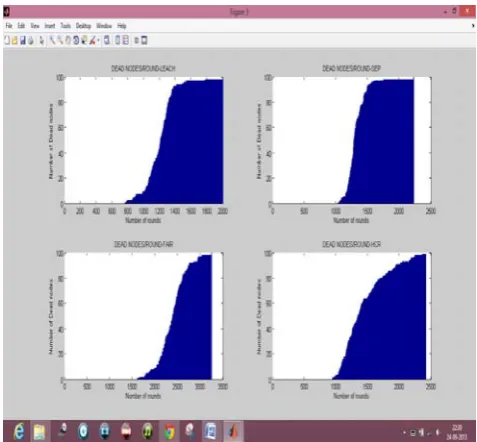Click the Insert Colorbar icon
This screenshot has width=477, height=442.
pos(117,40)
